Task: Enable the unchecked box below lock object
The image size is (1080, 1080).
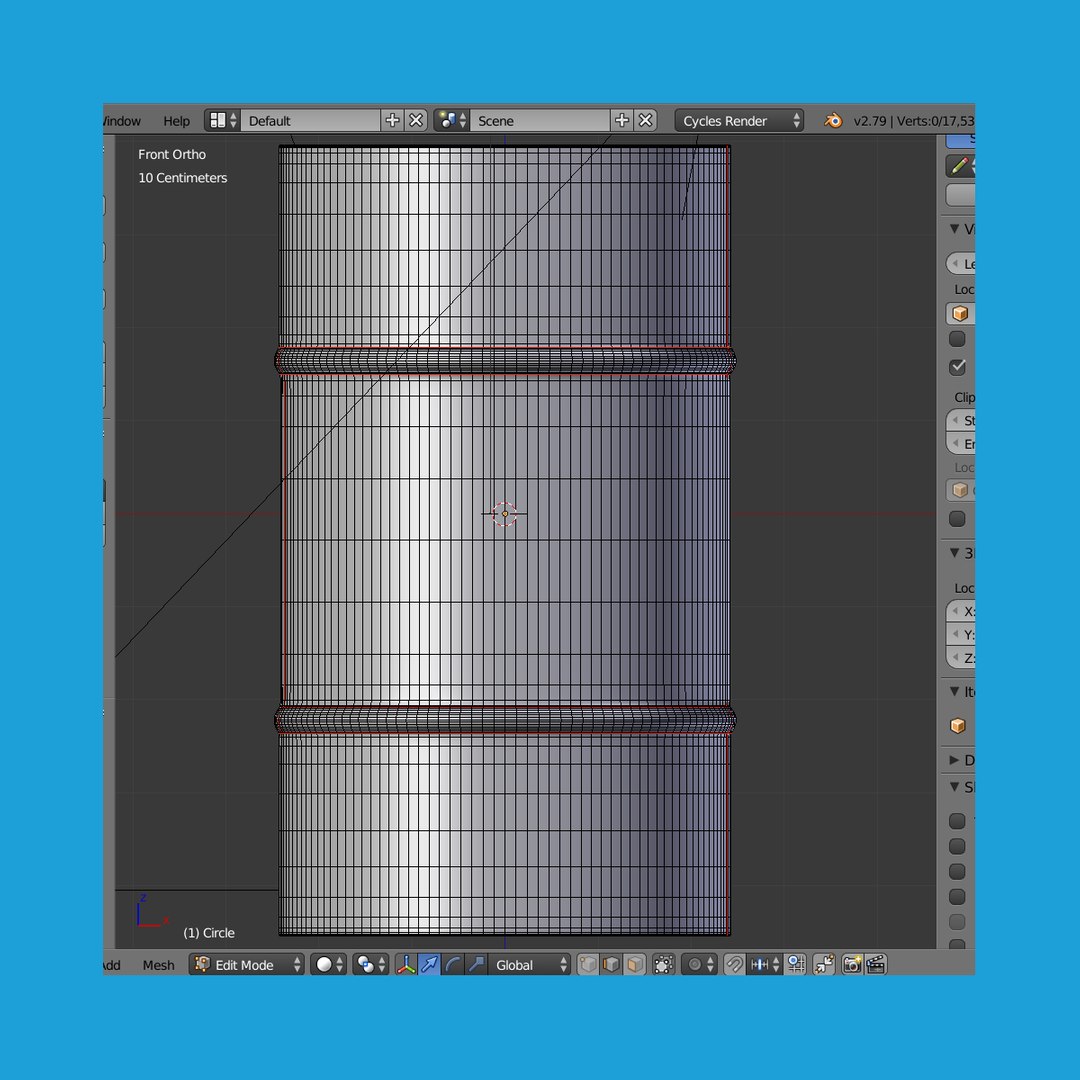Action: [x=957, y=339]
